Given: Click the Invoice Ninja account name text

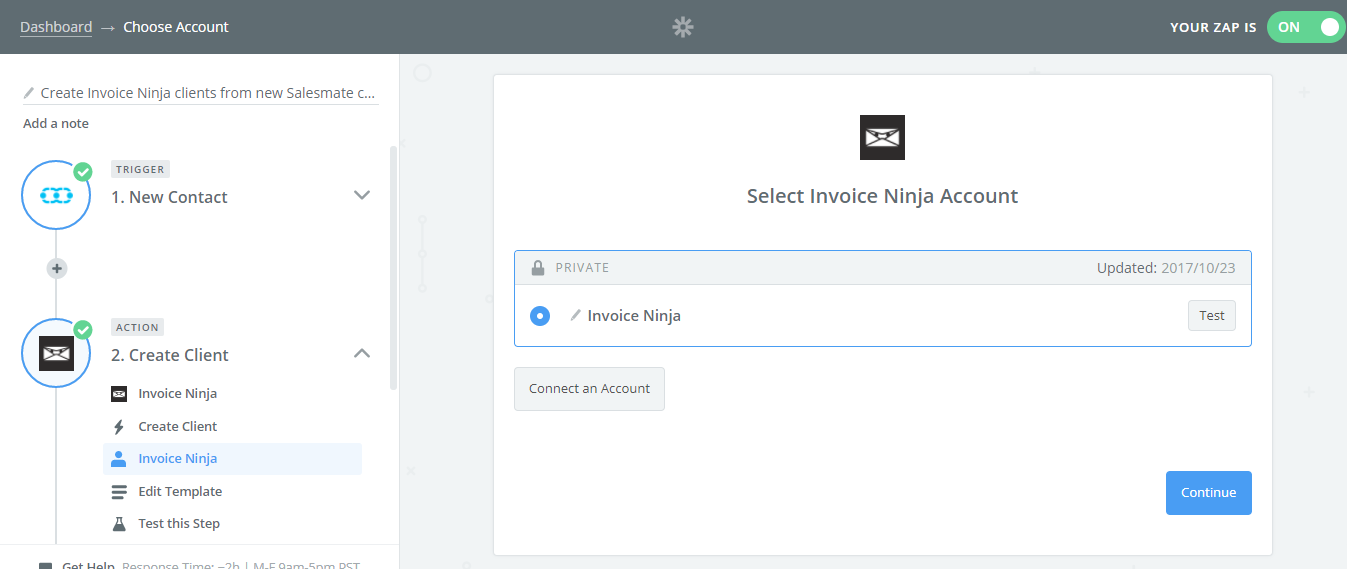Looking at the screenshot, I should point(634,316).
